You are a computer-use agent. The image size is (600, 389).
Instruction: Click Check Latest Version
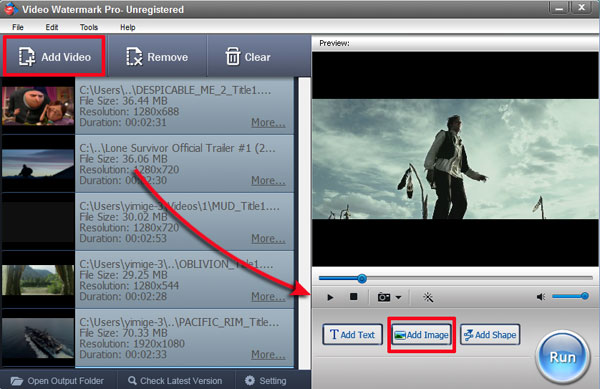coord(175,381)
